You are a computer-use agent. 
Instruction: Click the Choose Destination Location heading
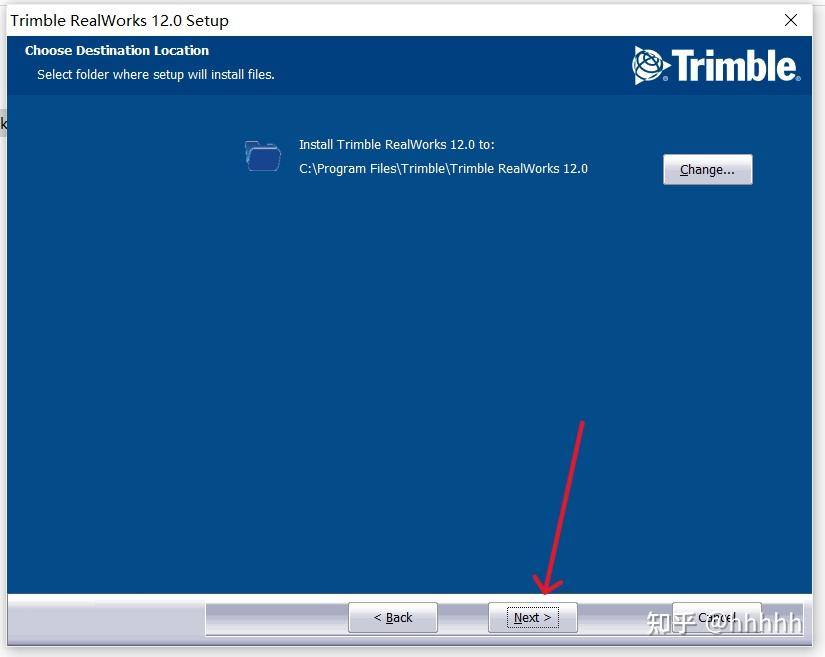coord(116,50)
